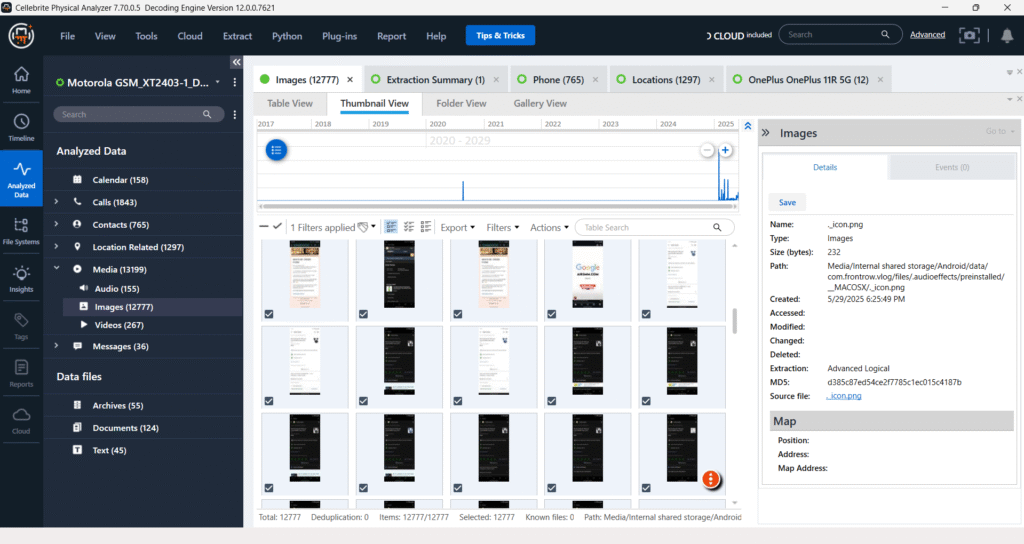Image resolution: width=1024 pixels, height=544 pixels.
Task: Uncheck the Google screenshot thumbnail checkbox
Action: coord(552,314)
